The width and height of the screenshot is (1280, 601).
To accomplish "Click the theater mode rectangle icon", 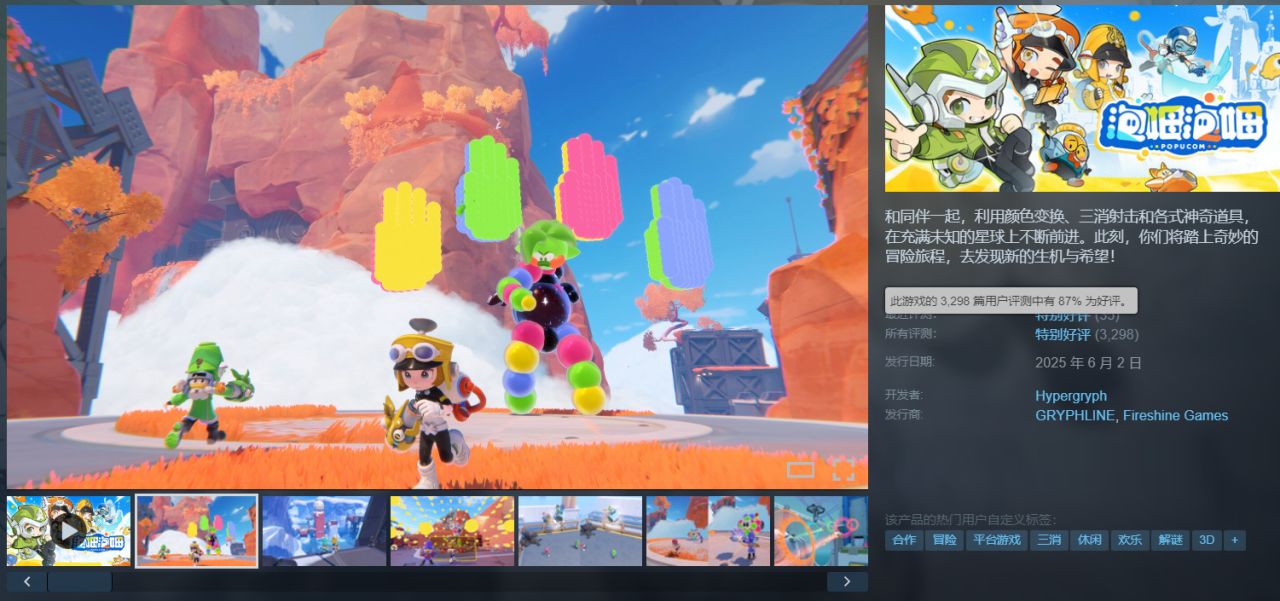I will click(801, 470).
